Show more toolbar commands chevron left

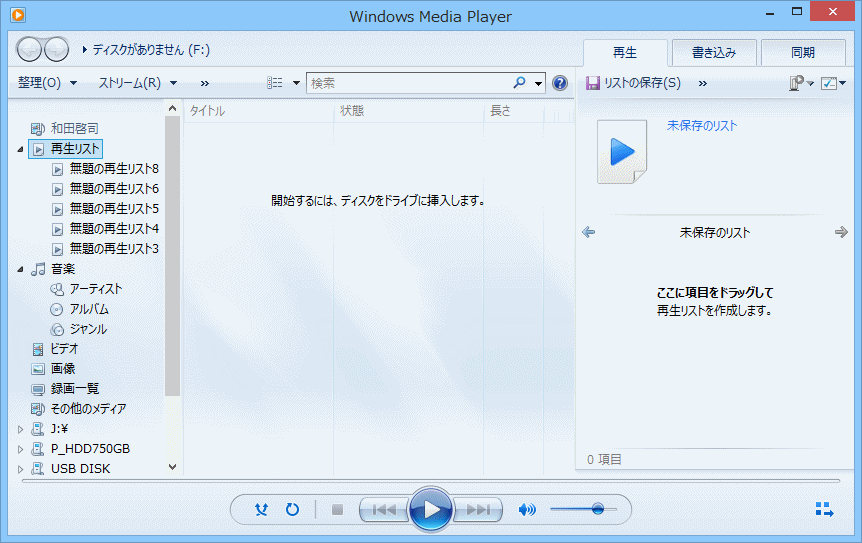tap(205, 84)
